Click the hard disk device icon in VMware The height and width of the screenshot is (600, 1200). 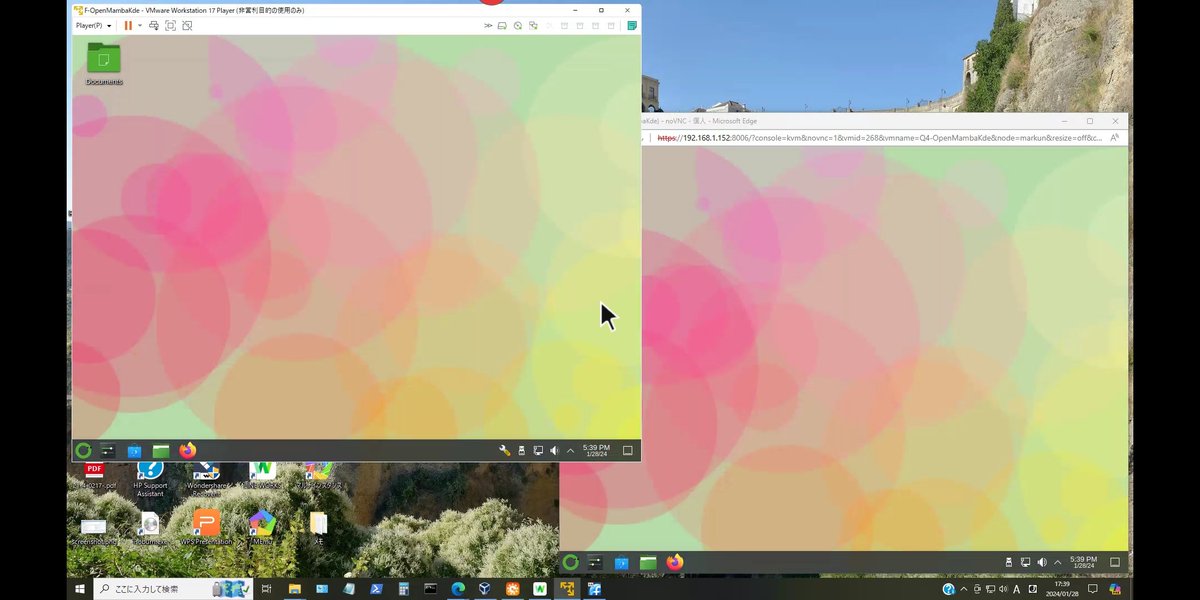pyautogui.click(x=502, y=25)
